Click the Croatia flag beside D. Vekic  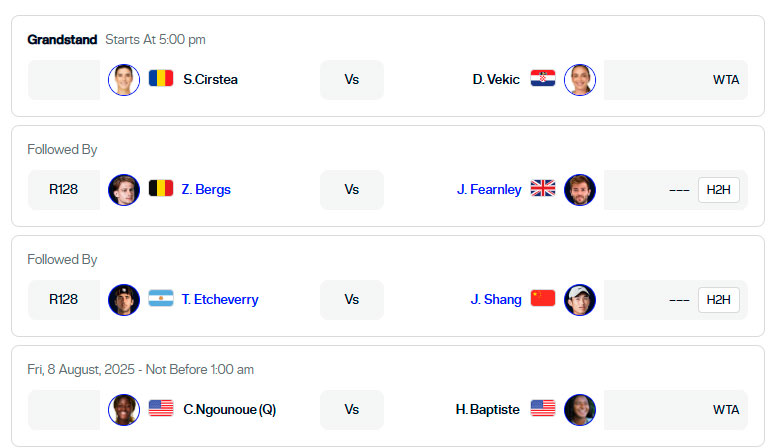point(543,79)
